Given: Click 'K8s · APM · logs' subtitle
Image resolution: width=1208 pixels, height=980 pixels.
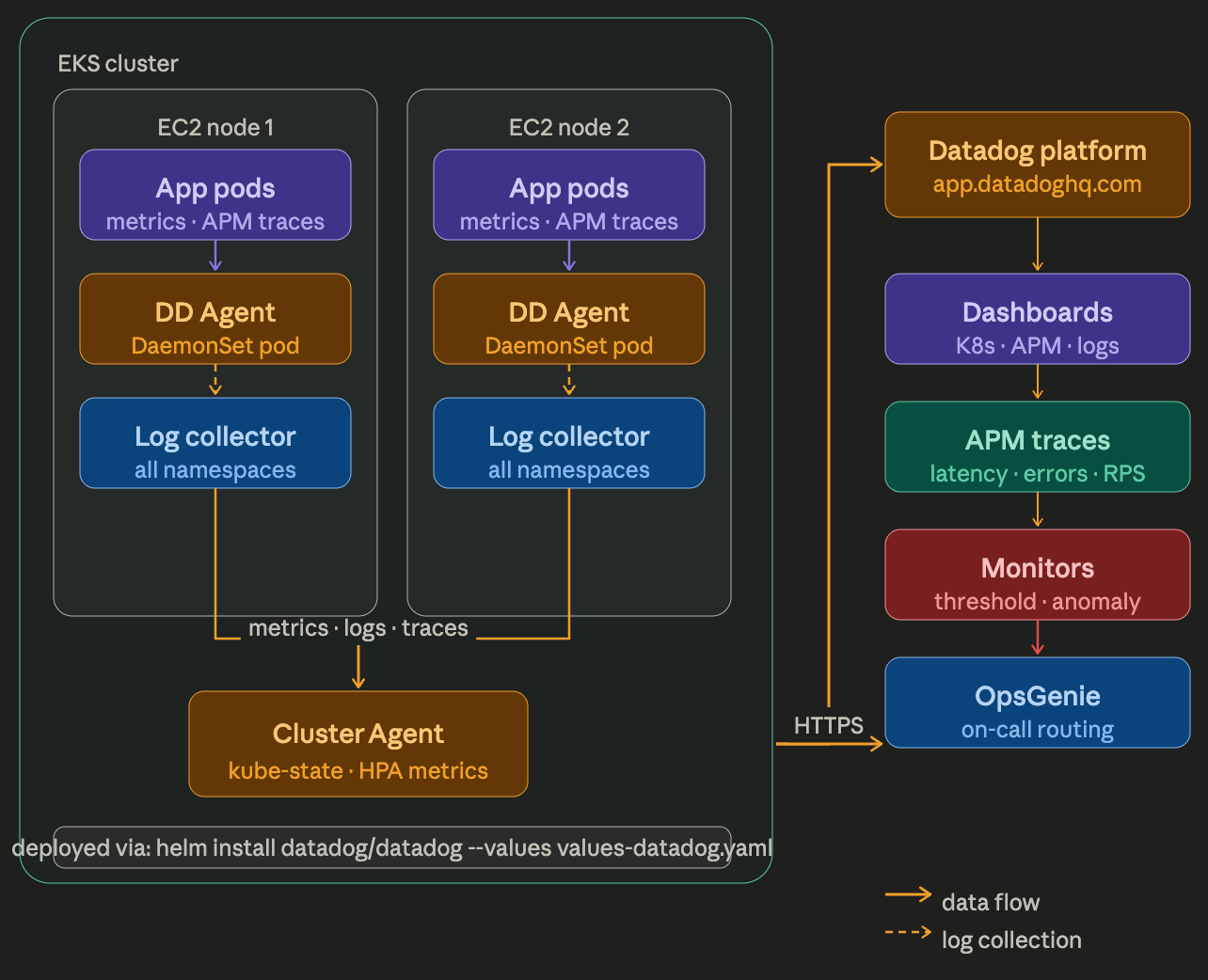Looking at the screenshot, I should coord(1038,346).
